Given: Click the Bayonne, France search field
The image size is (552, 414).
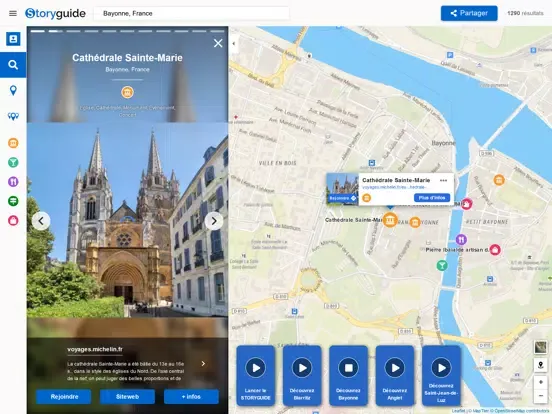Looking at the screenshot, I should (192, 13).
